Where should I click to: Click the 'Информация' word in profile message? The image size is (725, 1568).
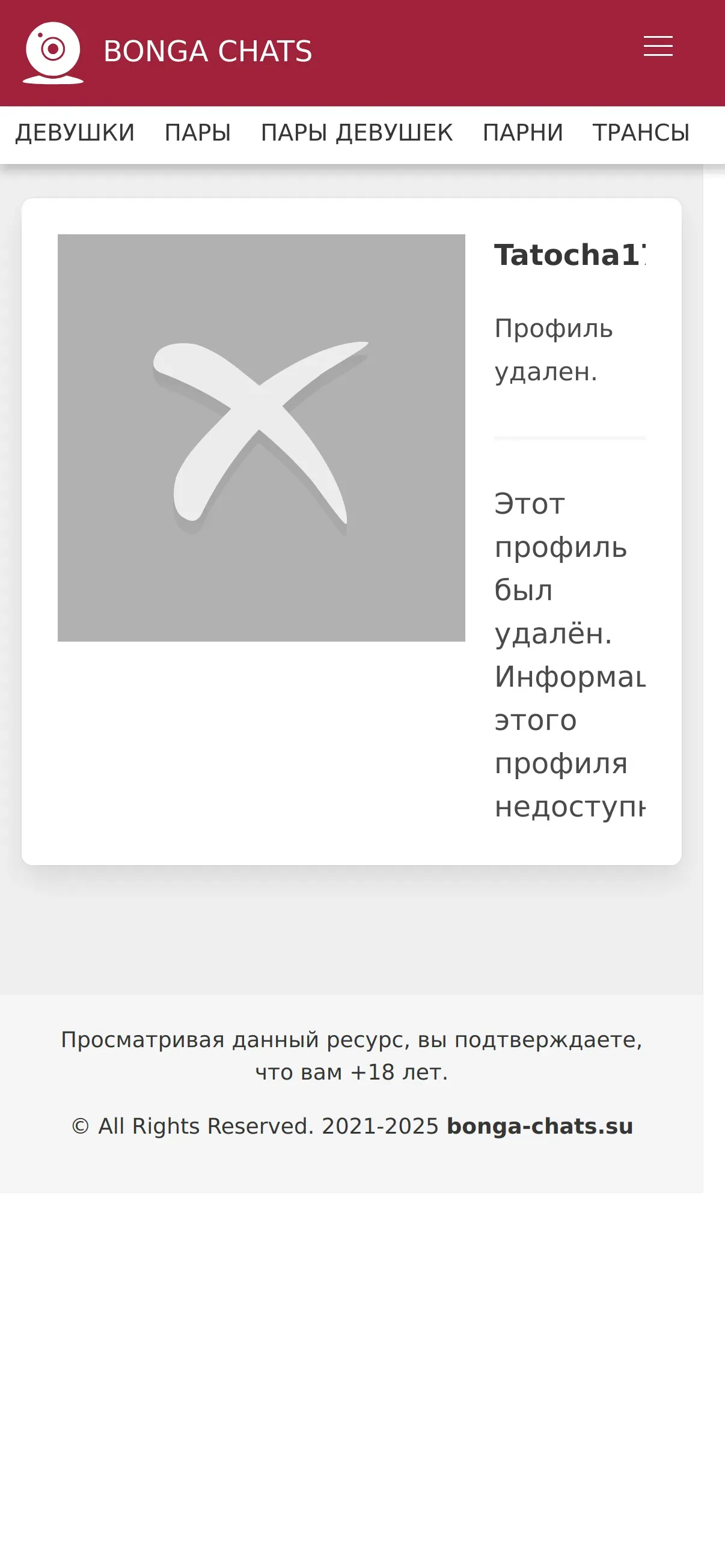point(570,678)
